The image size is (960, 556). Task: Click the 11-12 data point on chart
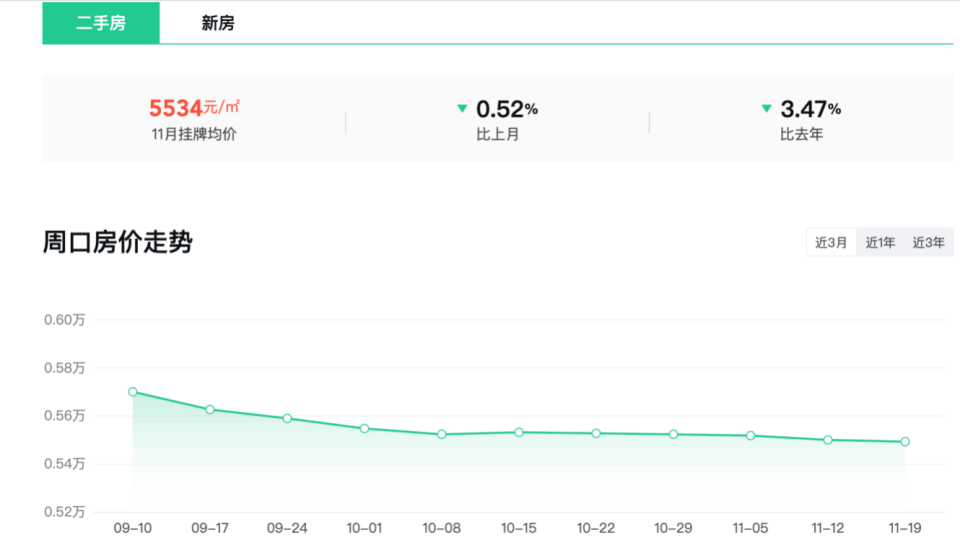point(828,440)
